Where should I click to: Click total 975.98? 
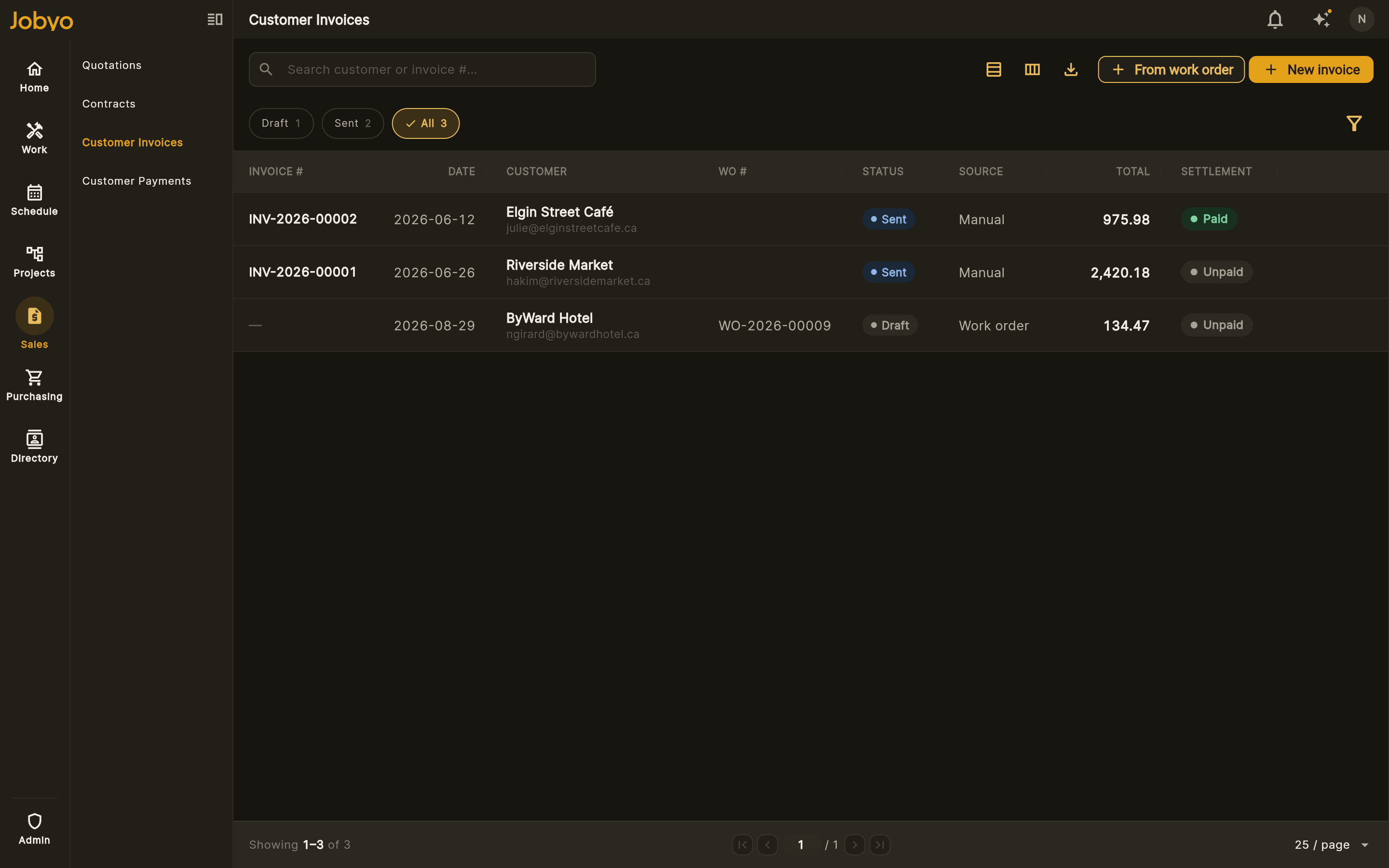click(x=1126, y=220)
